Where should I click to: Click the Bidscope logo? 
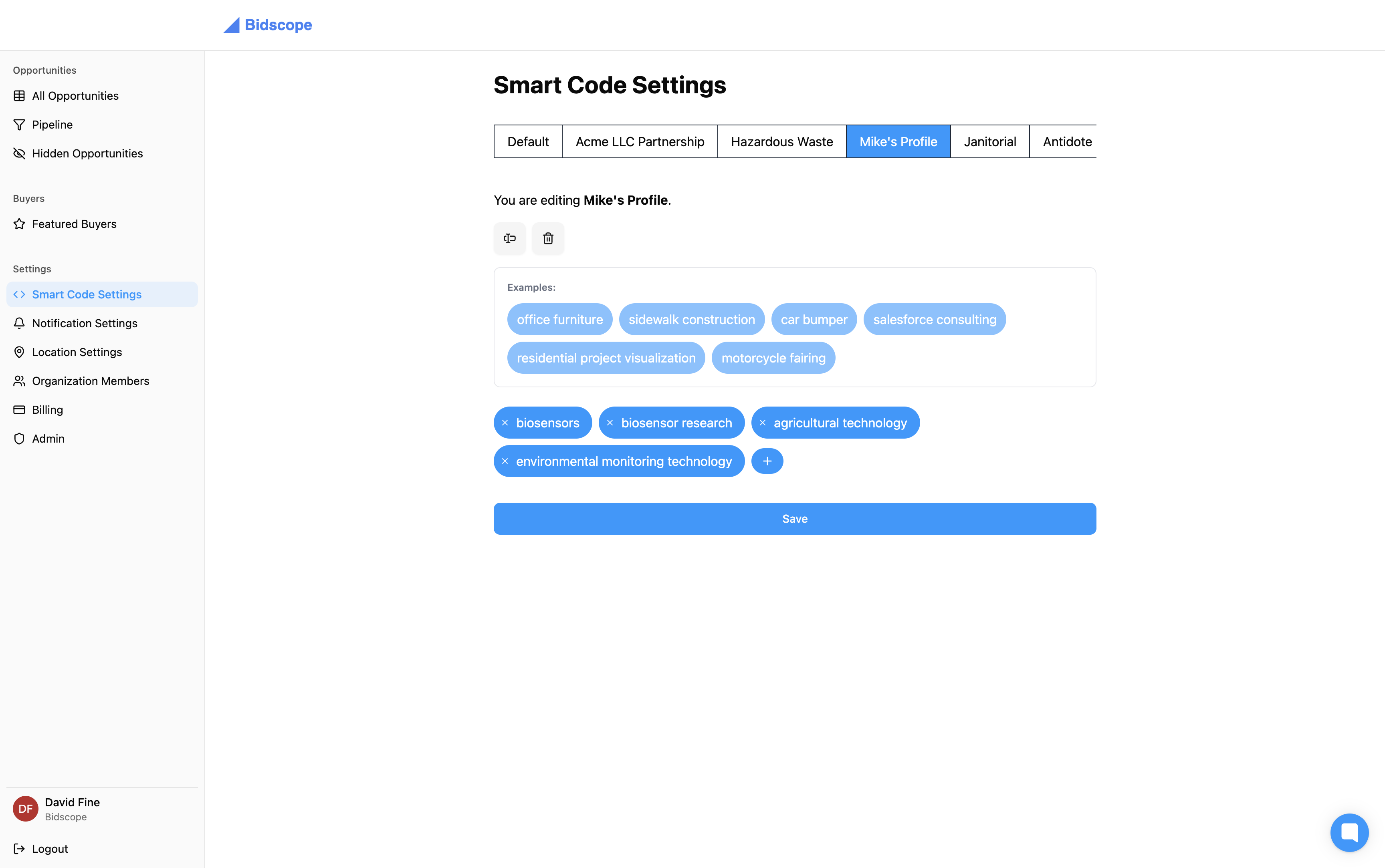(x=268, y=25)
